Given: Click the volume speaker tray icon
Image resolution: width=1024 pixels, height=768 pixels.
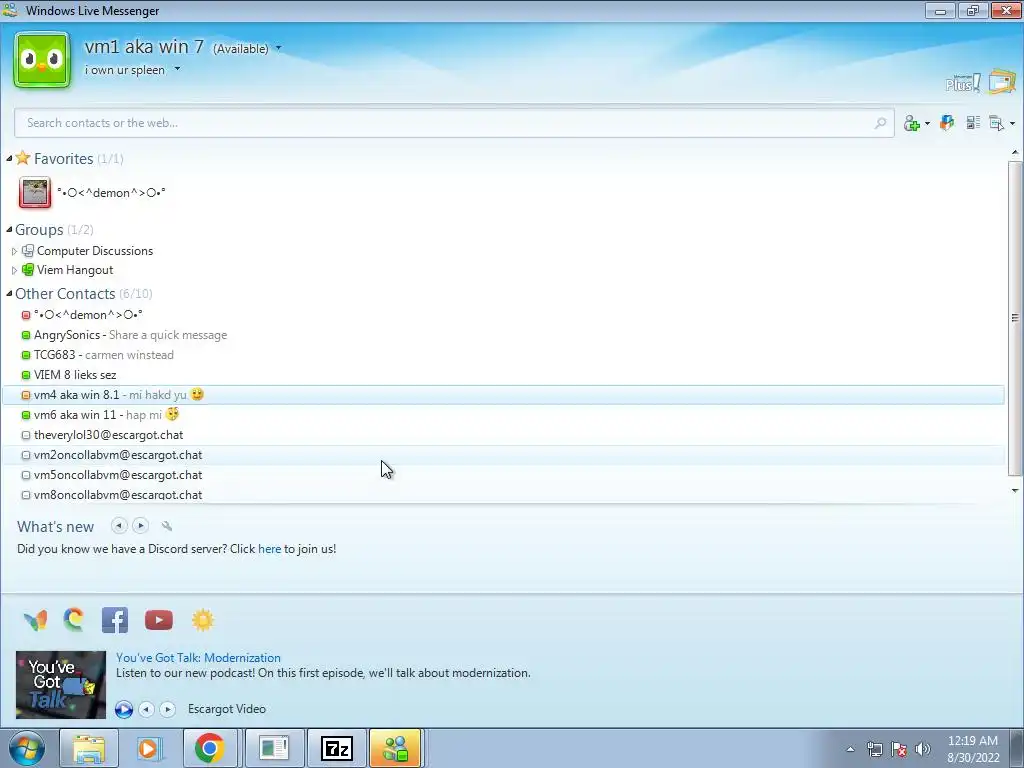Looking at the screenshot, I should (923, 748).
